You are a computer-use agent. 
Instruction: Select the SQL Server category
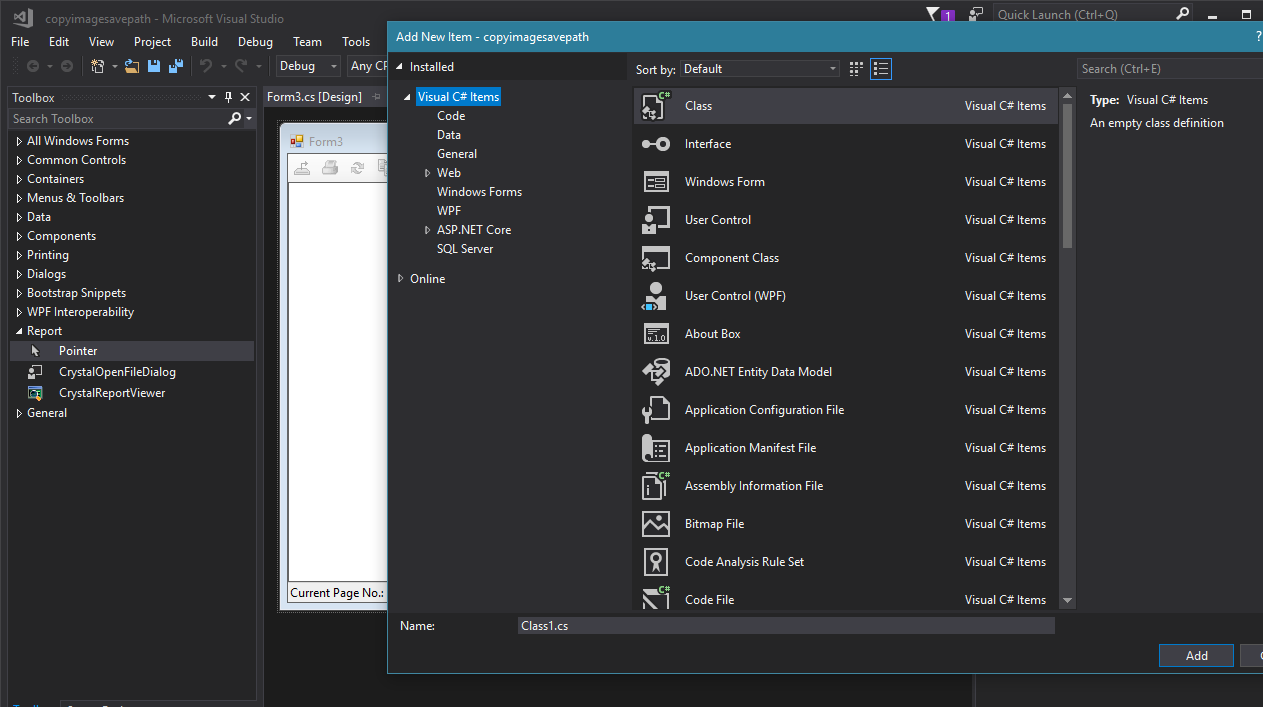[465, 249]
